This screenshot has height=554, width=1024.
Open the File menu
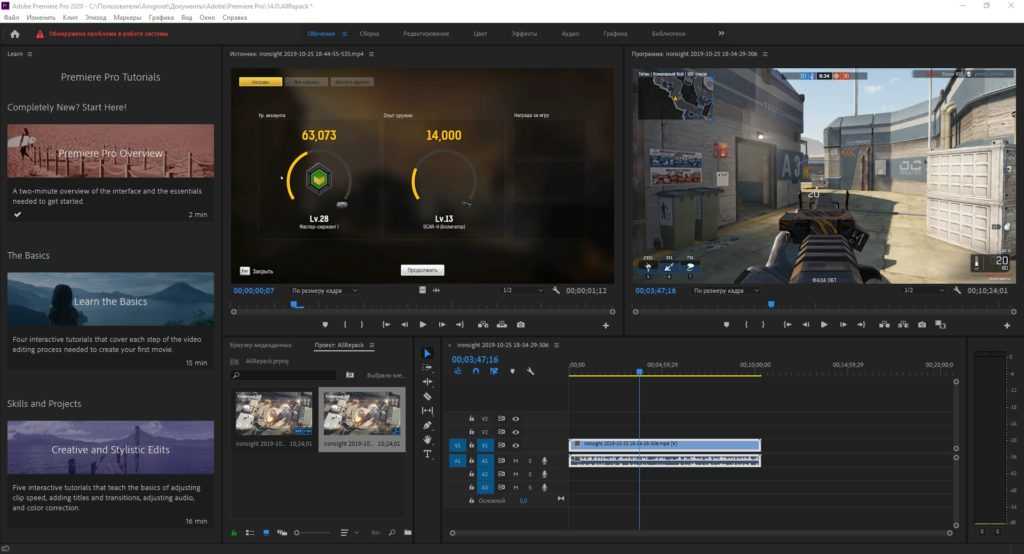[x=11, y=18]
